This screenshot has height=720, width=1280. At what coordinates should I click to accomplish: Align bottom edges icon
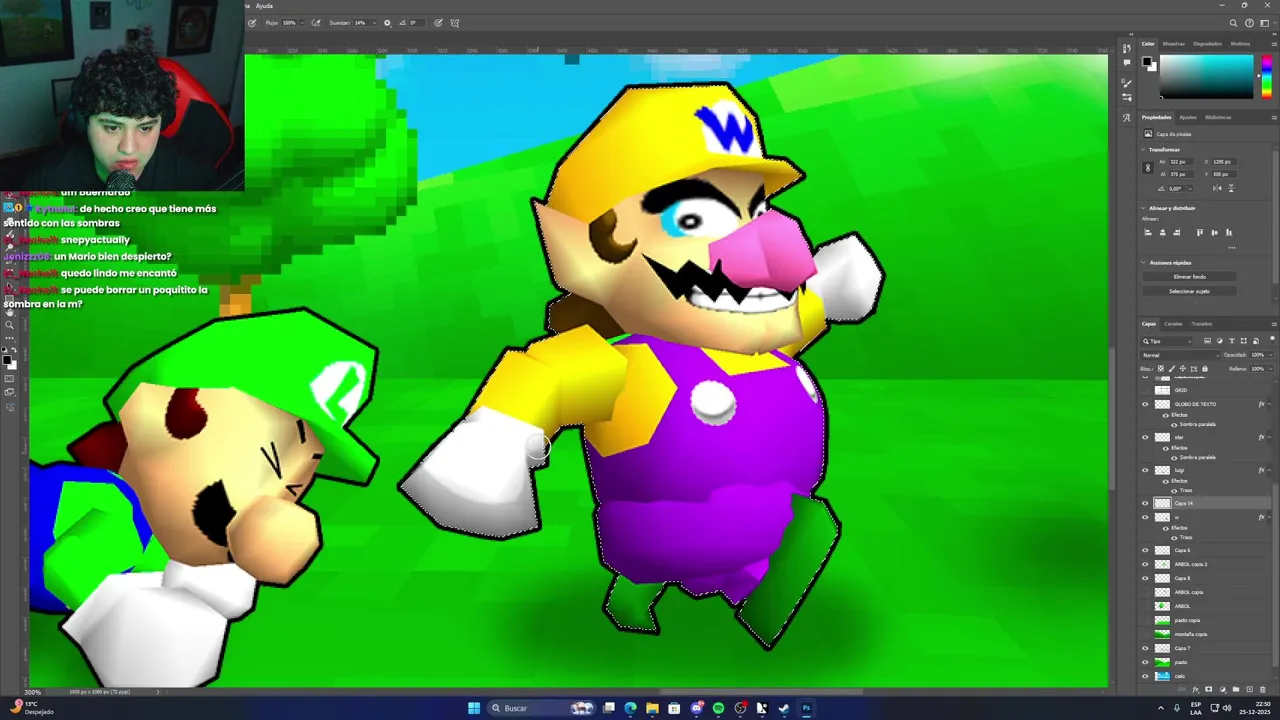[1229, 232]
